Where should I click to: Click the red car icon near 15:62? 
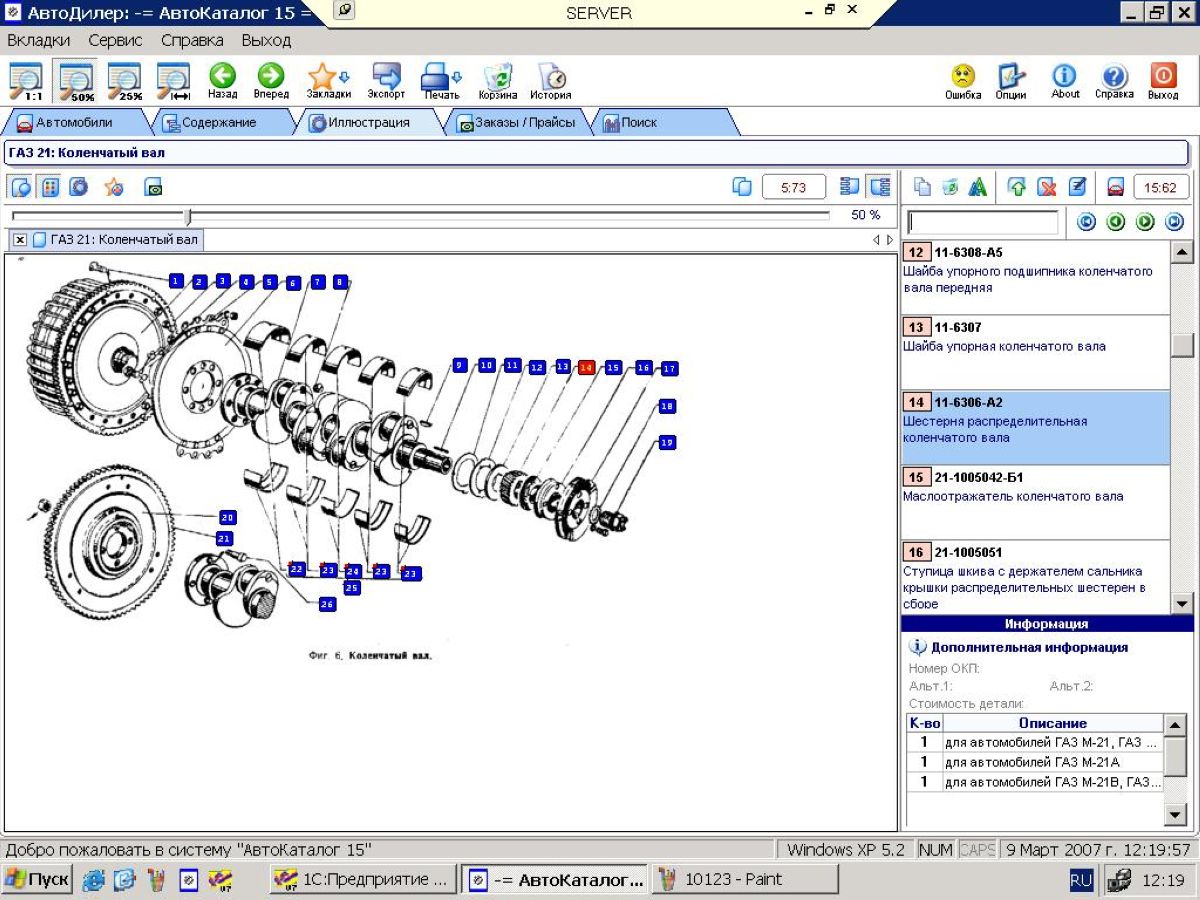coord(1115,187)
